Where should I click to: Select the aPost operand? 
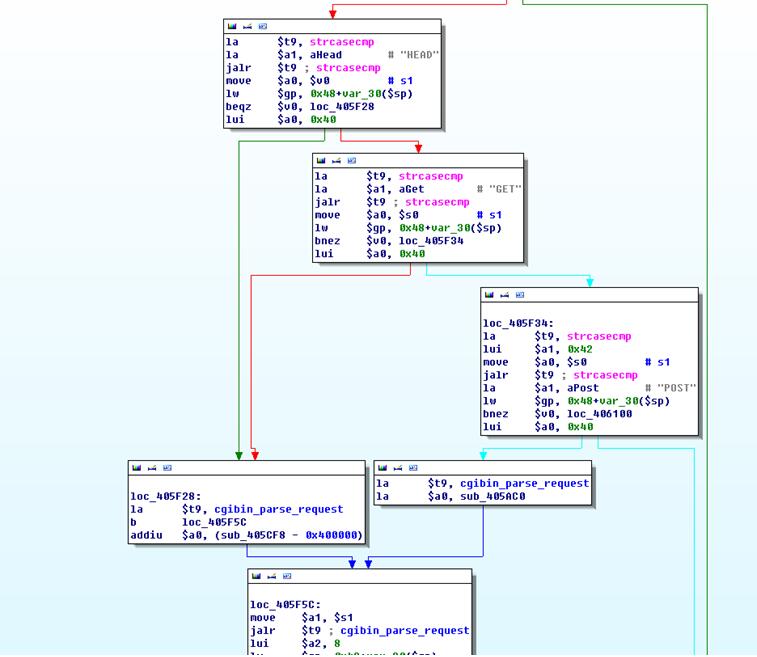tap(583, 388)
